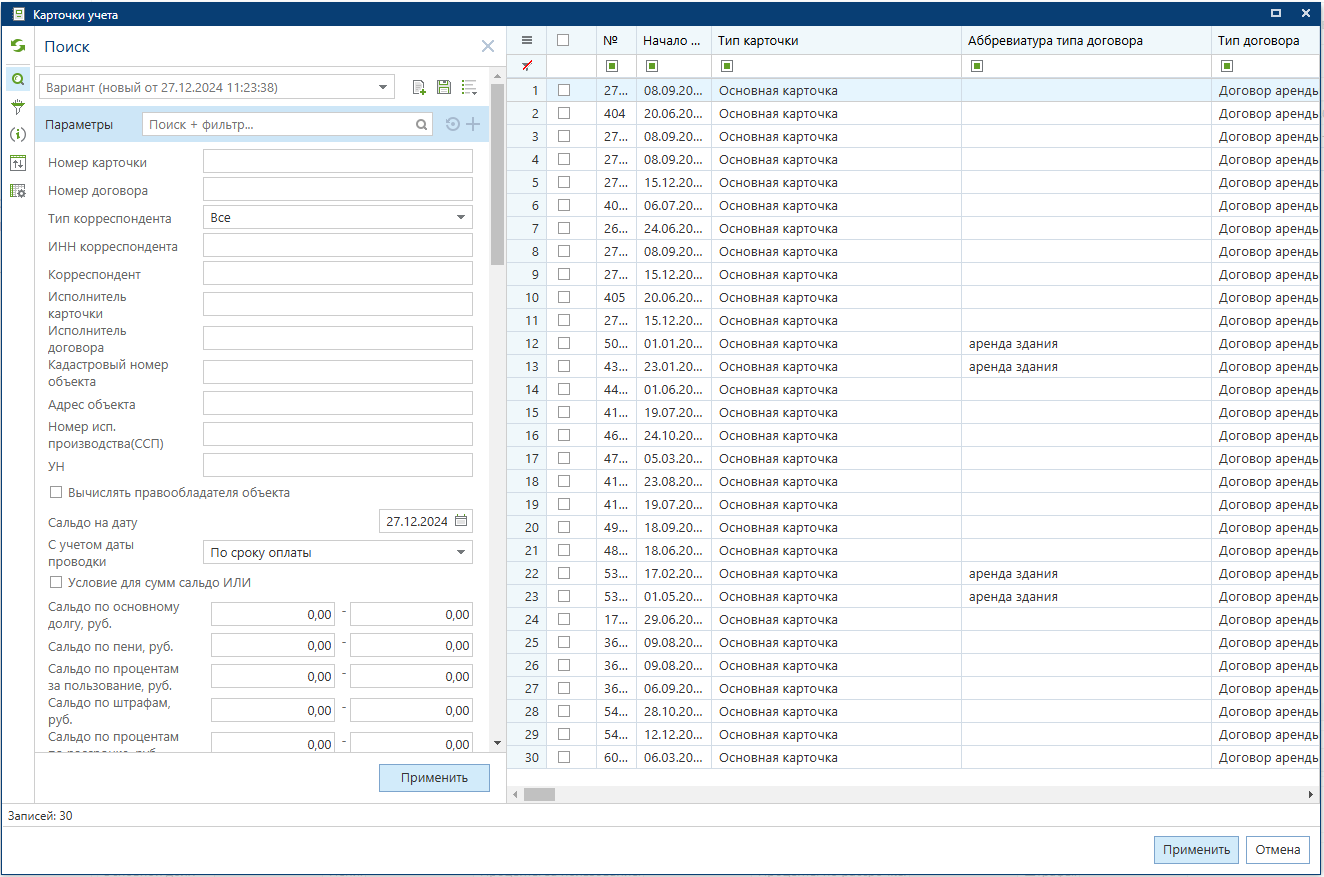Sort by the № column header
1324x877 pixels.
point(616,40)
